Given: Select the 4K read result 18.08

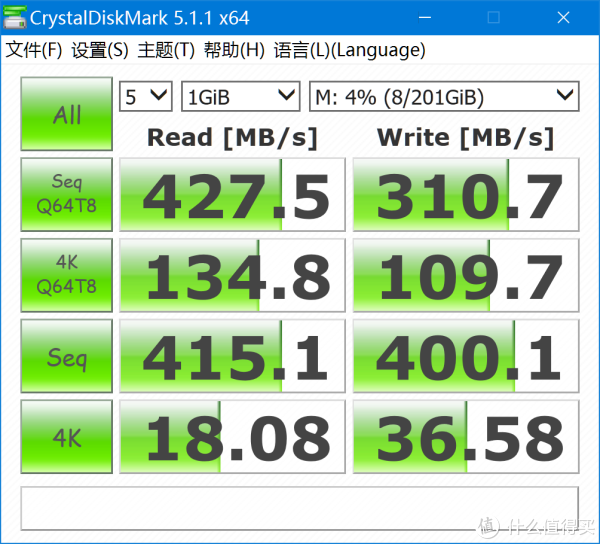Looking at the screenshot, I should (x=232, y=437).
